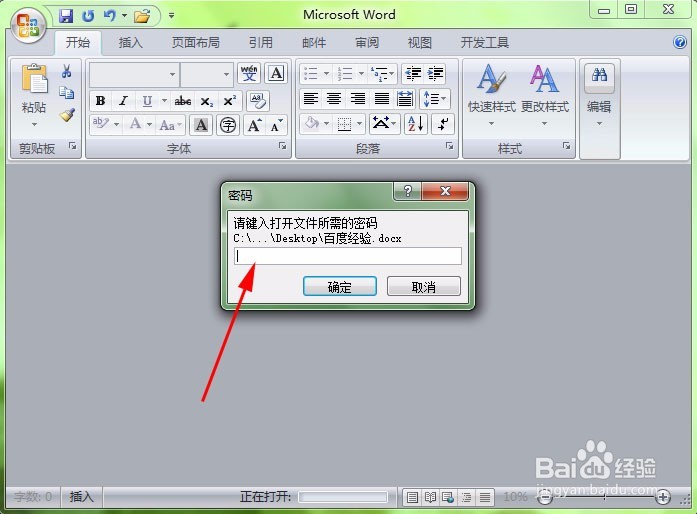Click the bullets list icon
This screenshot has height=514, width=697.
(x=311, y=73)
